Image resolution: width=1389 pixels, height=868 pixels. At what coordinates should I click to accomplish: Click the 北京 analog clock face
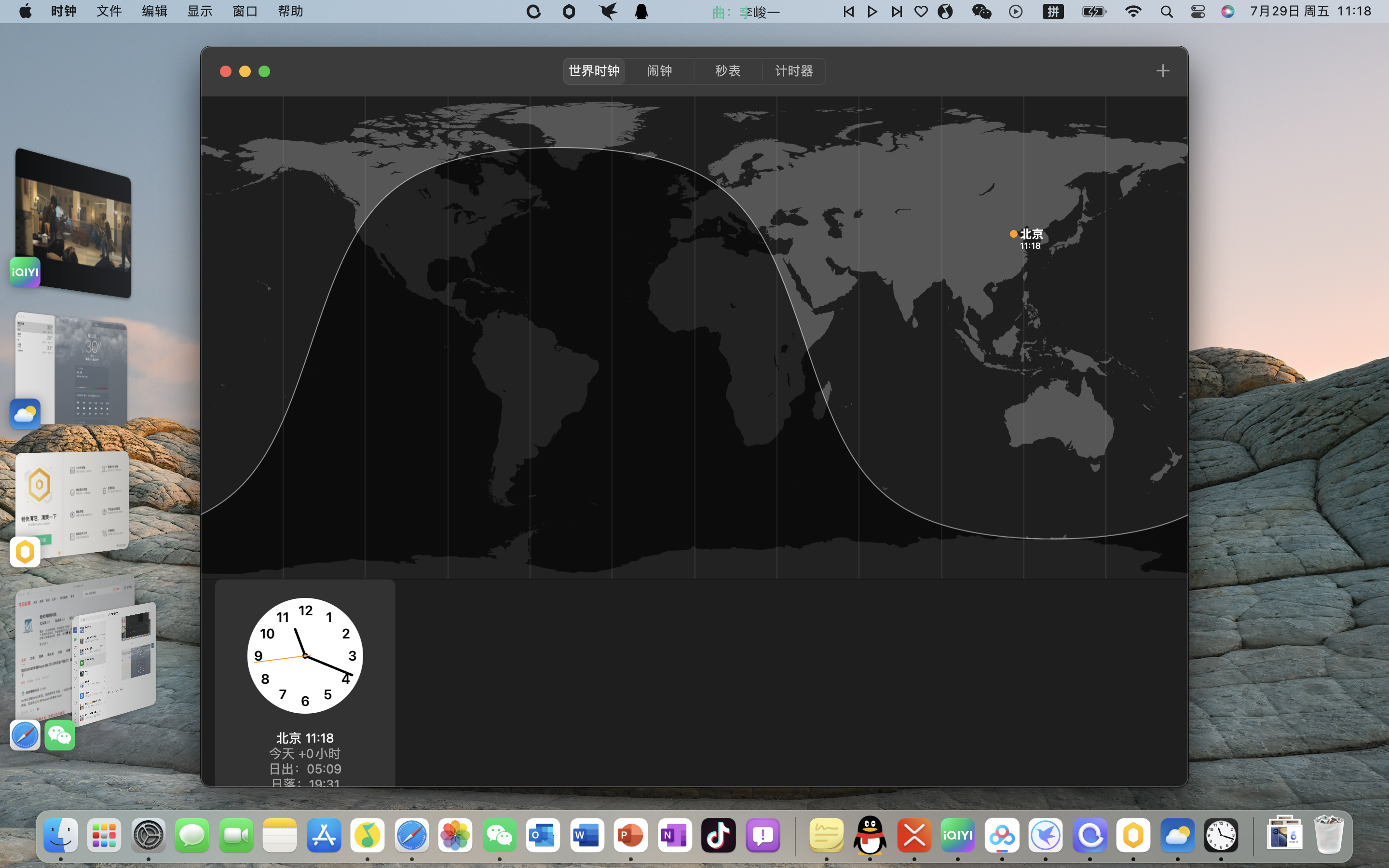coord(305,656)
